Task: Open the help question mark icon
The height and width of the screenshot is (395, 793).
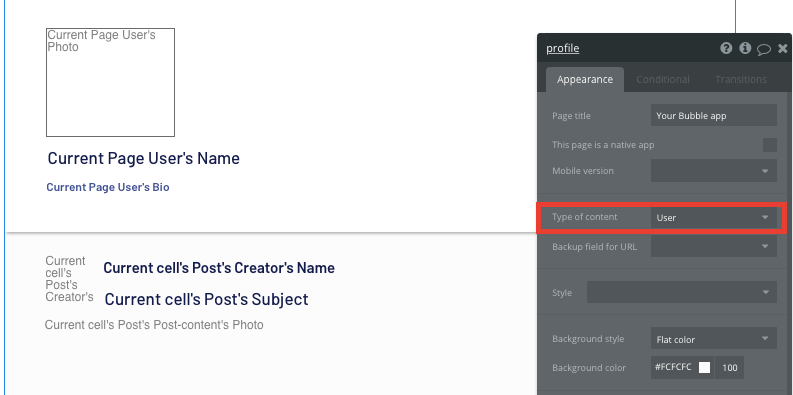Action: [x=726, y=49]
